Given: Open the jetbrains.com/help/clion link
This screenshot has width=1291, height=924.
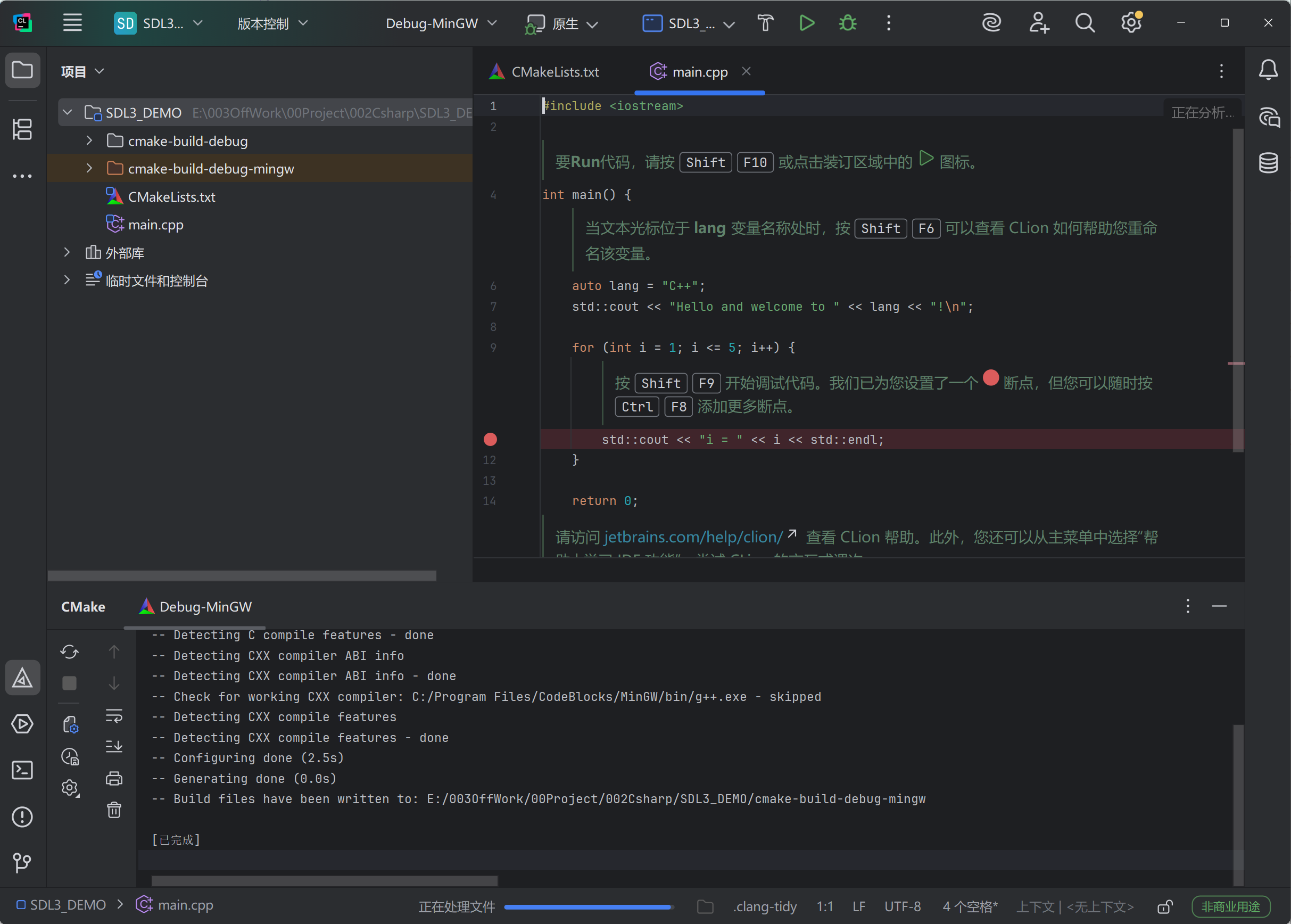Looking at the screenshot, I should pos(693,537).
